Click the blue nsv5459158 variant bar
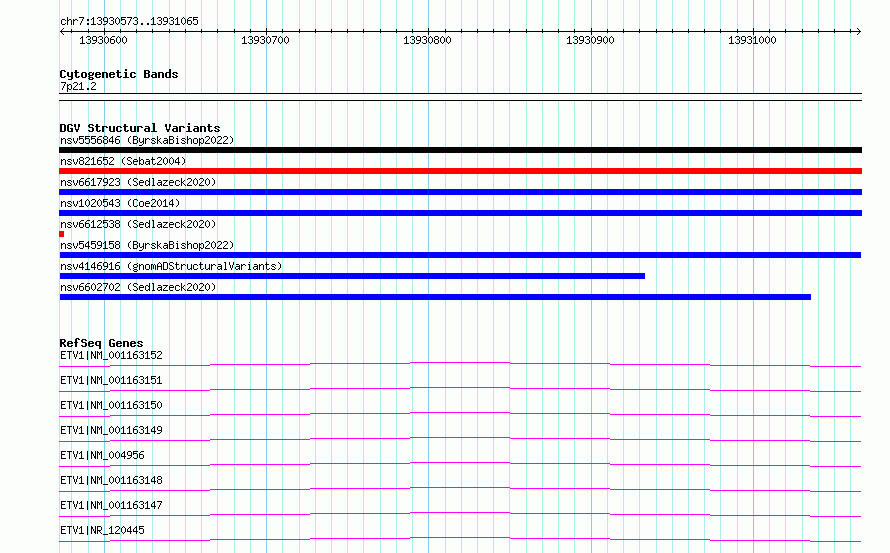The width and height of the screenshot is (890, 553). (460, 255)
